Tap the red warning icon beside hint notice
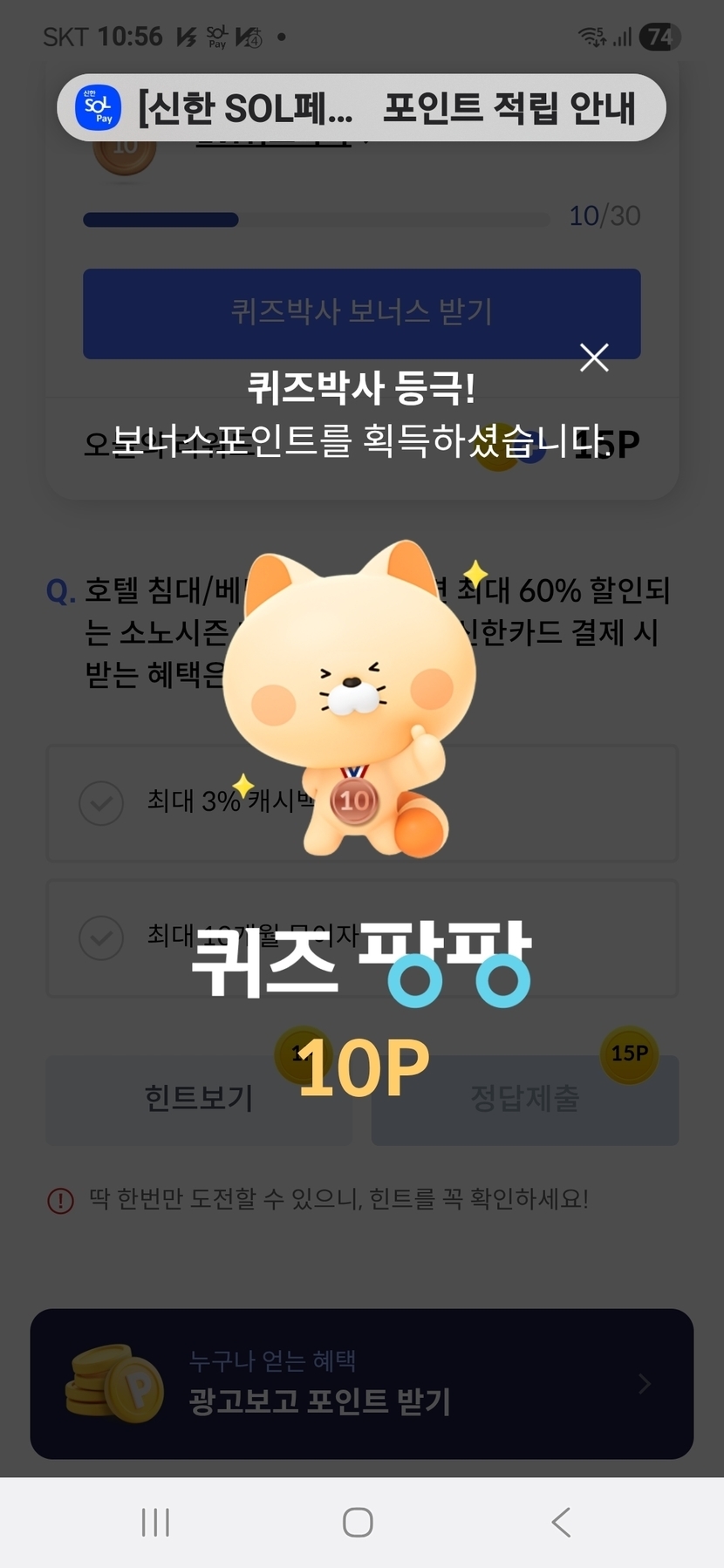724x1568 pixels. point(60,1201)
